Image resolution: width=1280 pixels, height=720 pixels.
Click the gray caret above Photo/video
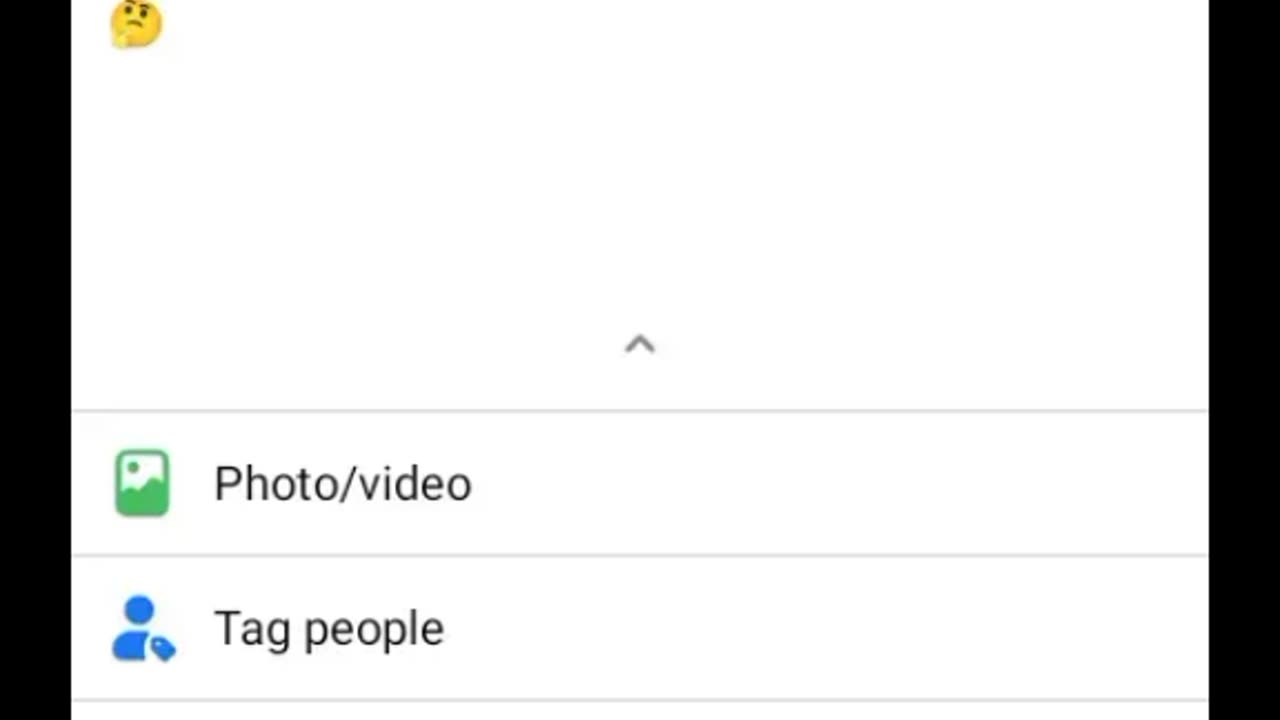(x=640, y=345)
